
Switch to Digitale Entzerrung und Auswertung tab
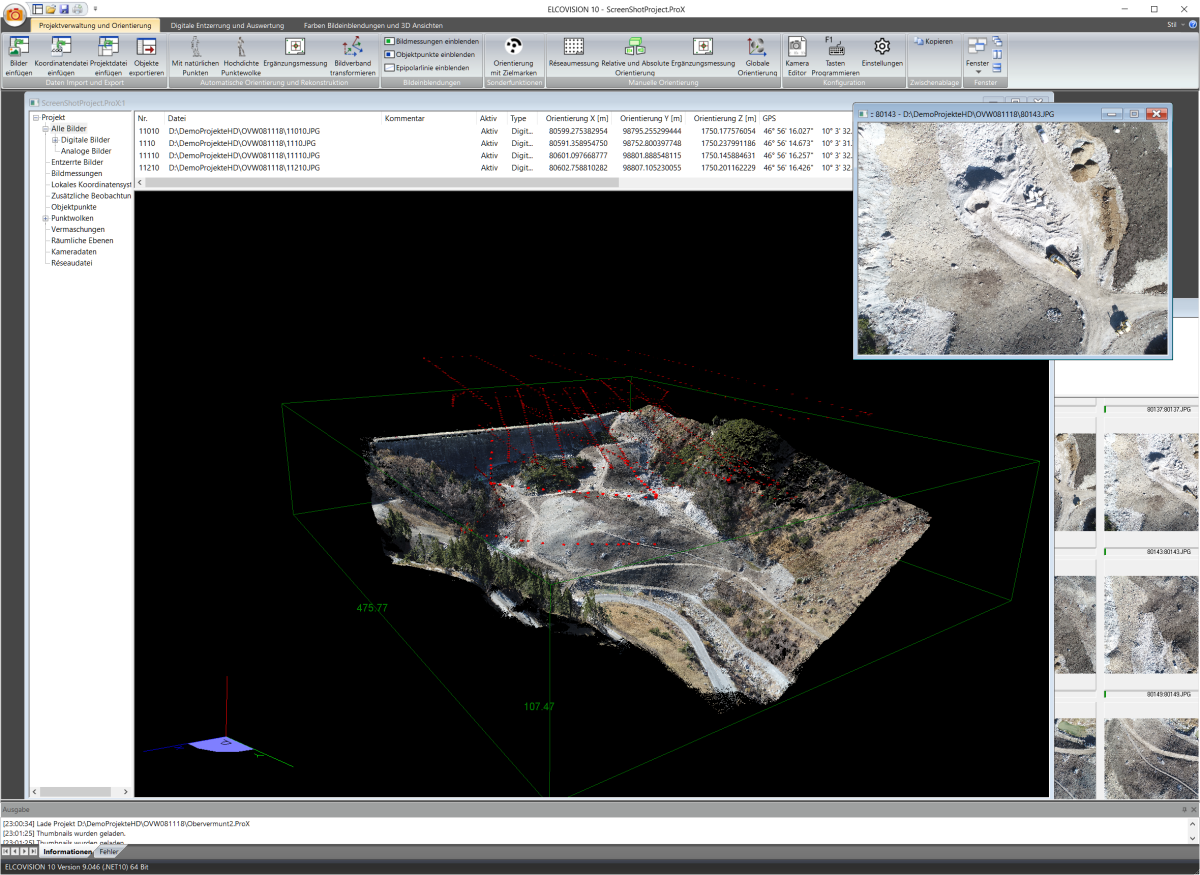tap(226, 24)
